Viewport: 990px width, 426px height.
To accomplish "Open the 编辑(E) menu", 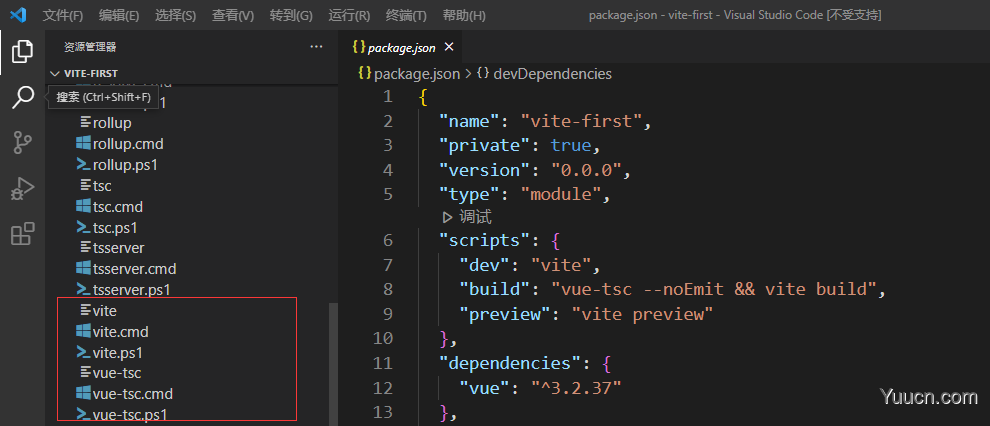I will point(119,15).
